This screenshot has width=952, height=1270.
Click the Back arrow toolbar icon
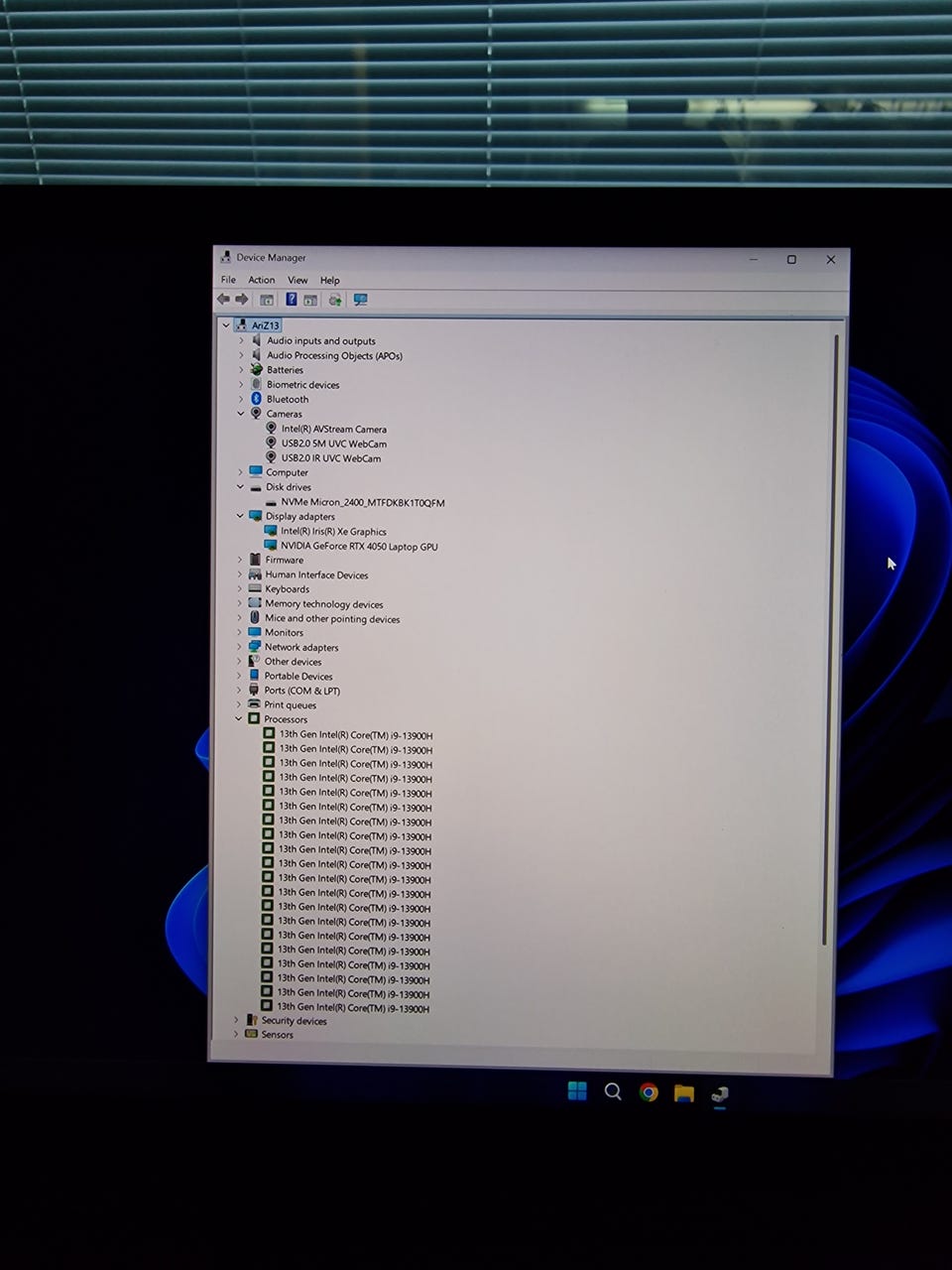223,299
